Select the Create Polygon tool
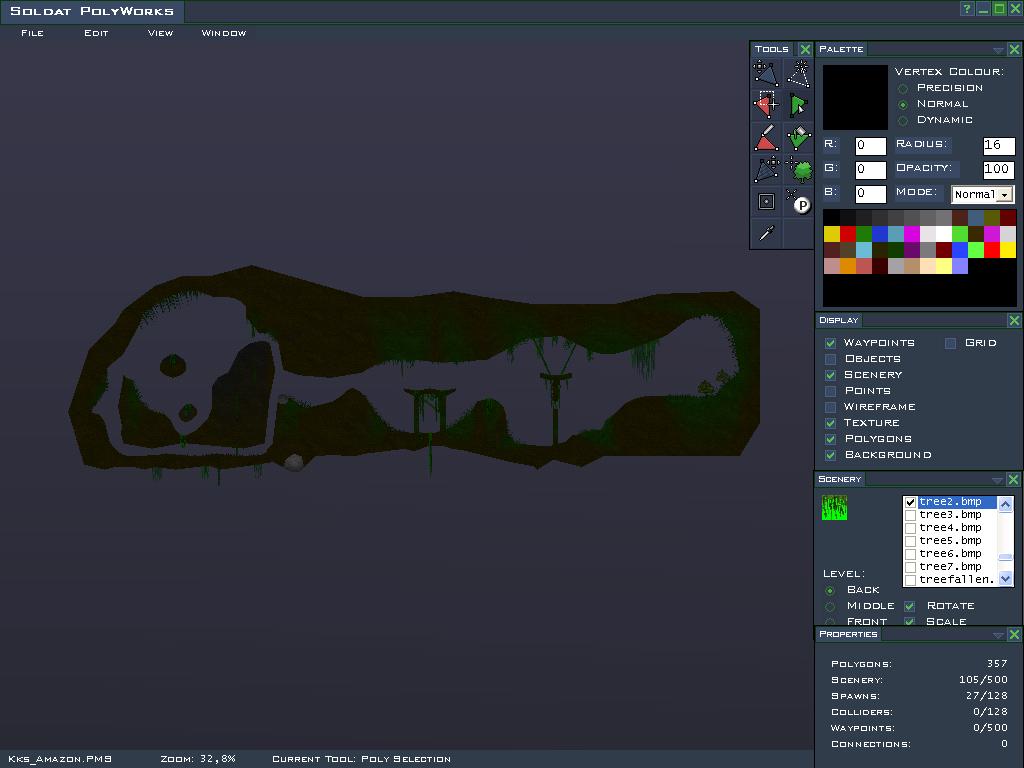1024x768 pixels. (x=798, y=74)
